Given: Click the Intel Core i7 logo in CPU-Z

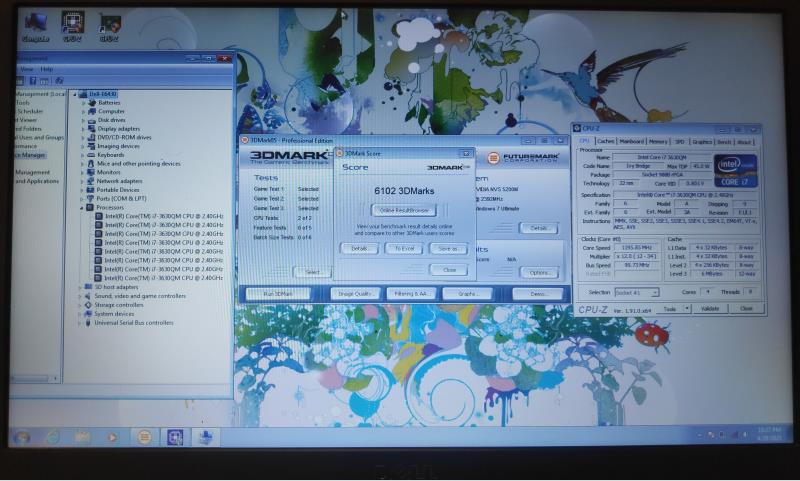Looking at the screenshot, I should 735,171.
